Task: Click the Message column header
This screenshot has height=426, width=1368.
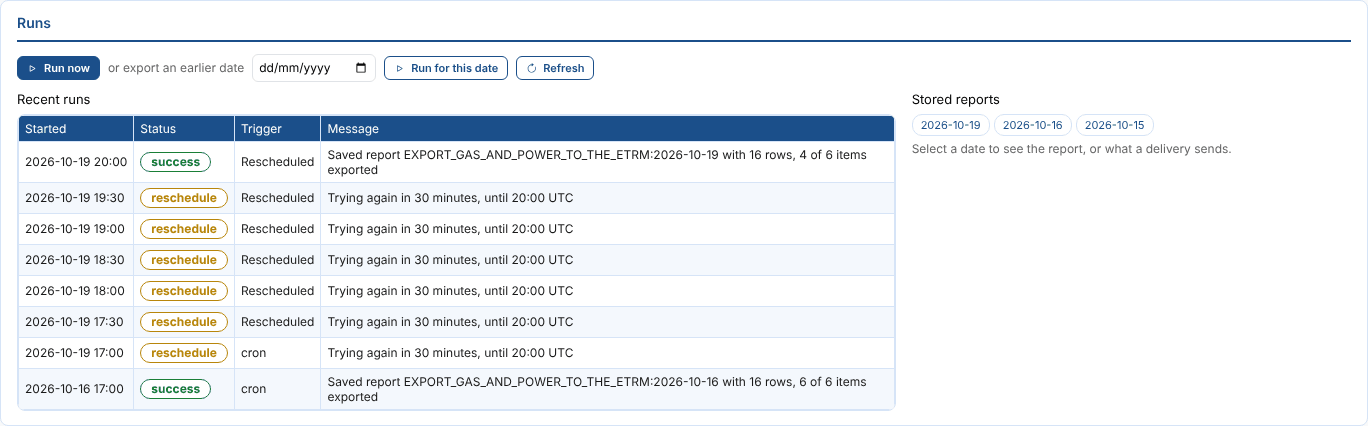Action: point(607,129)
